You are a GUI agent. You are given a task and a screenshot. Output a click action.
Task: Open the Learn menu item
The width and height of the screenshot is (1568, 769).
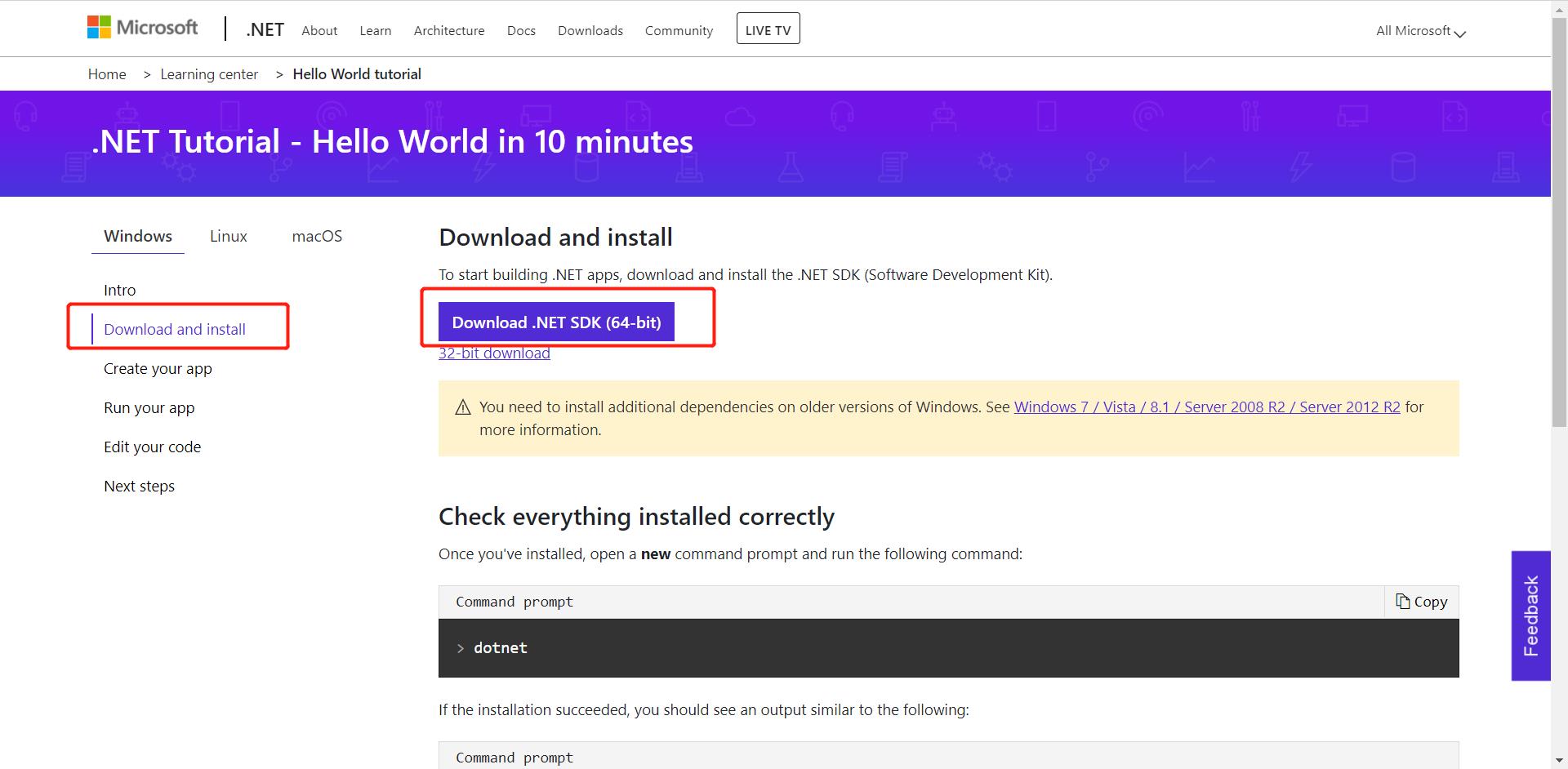coord(376,31)
